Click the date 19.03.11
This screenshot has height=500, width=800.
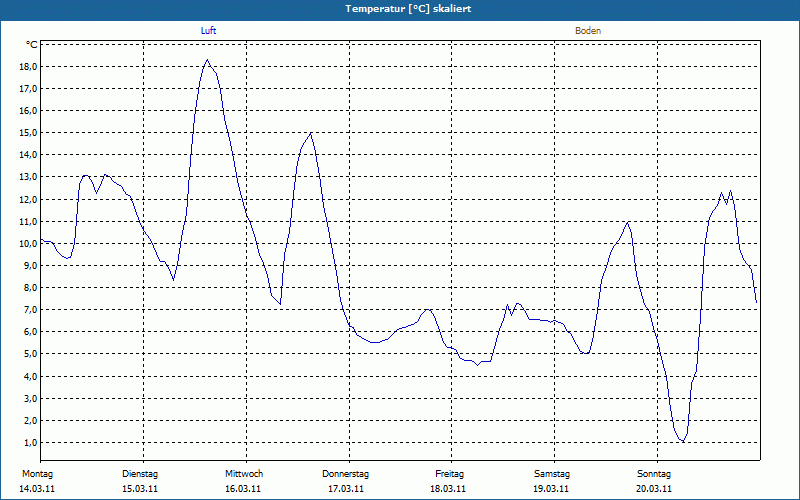[551, 489]
